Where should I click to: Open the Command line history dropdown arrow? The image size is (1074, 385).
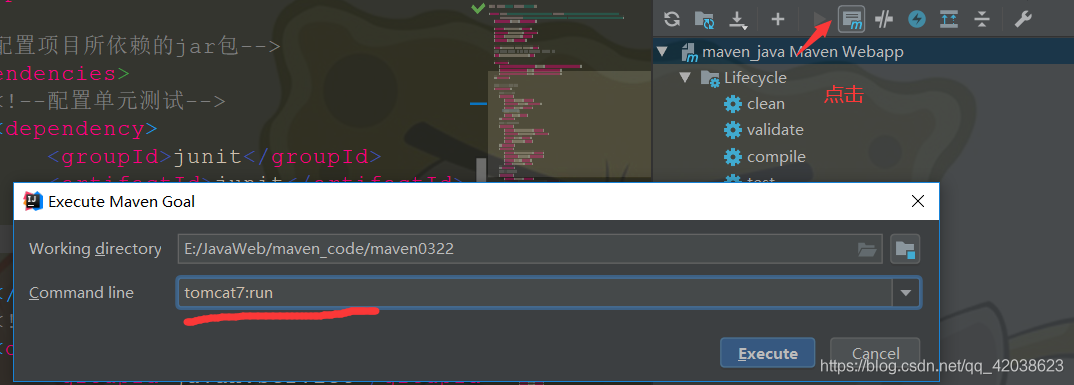(906, 293)
